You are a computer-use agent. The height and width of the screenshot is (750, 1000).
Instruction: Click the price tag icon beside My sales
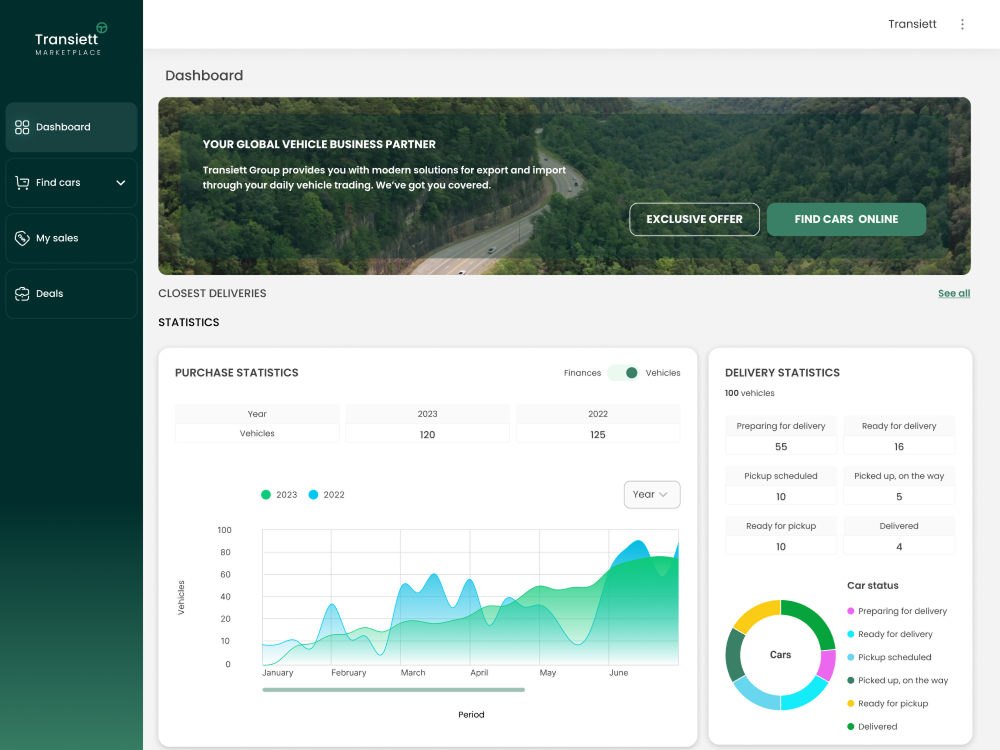(22, 238)
